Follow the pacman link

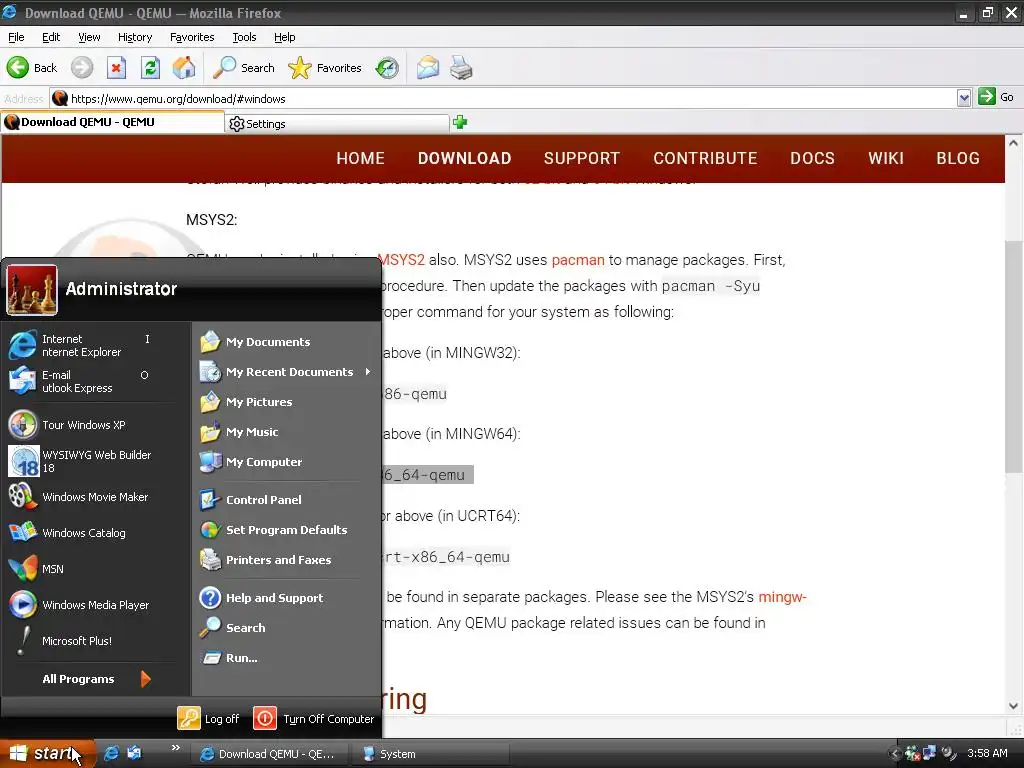tap(578, 260)
